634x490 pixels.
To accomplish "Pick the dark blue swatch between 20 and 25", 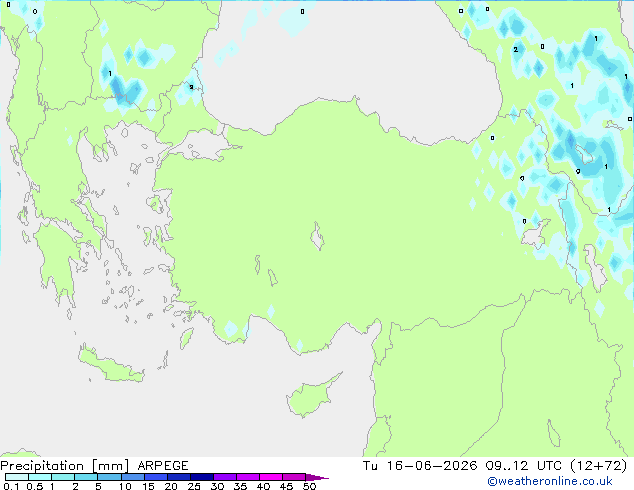I will [179, 477].
